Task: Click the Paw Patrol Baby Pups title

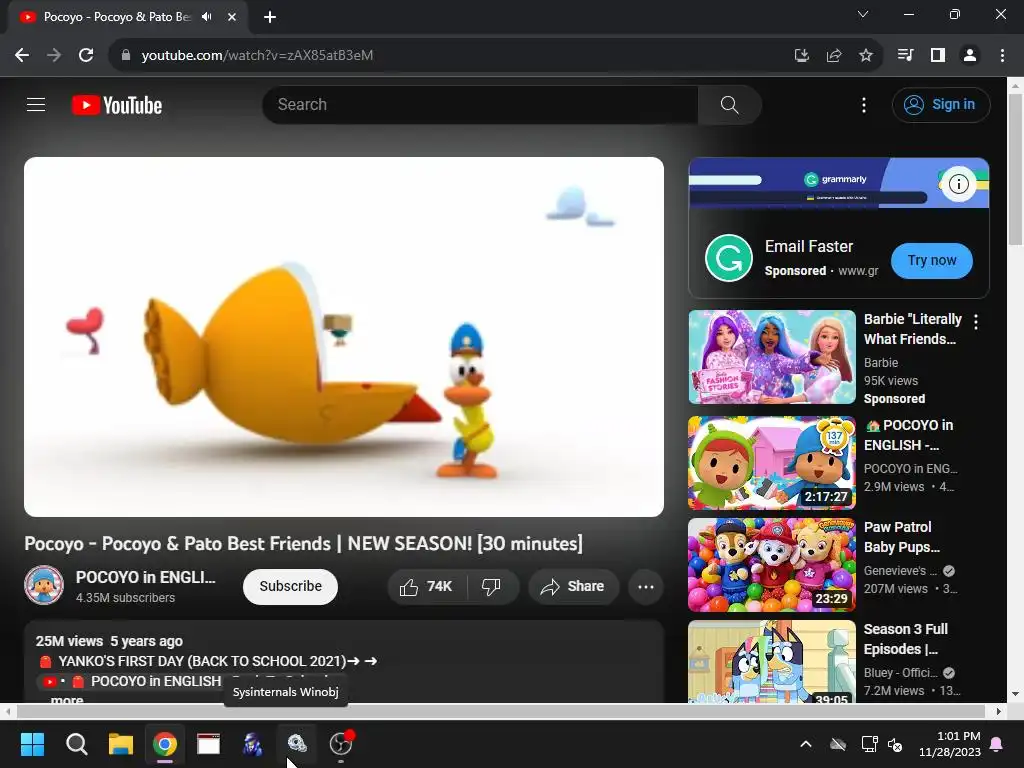Action: (902, 537)
